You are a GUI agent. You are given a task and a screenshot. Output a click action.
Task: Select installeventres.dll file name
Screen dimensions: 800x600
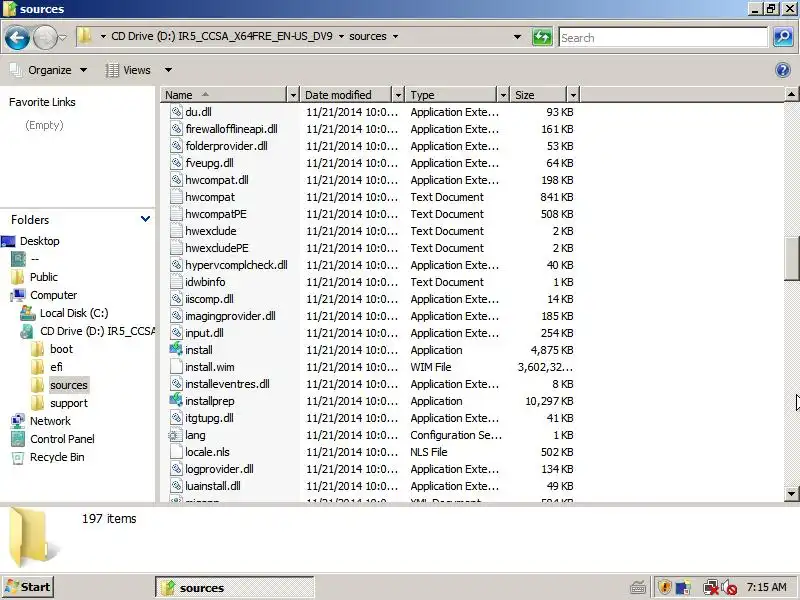227,384
